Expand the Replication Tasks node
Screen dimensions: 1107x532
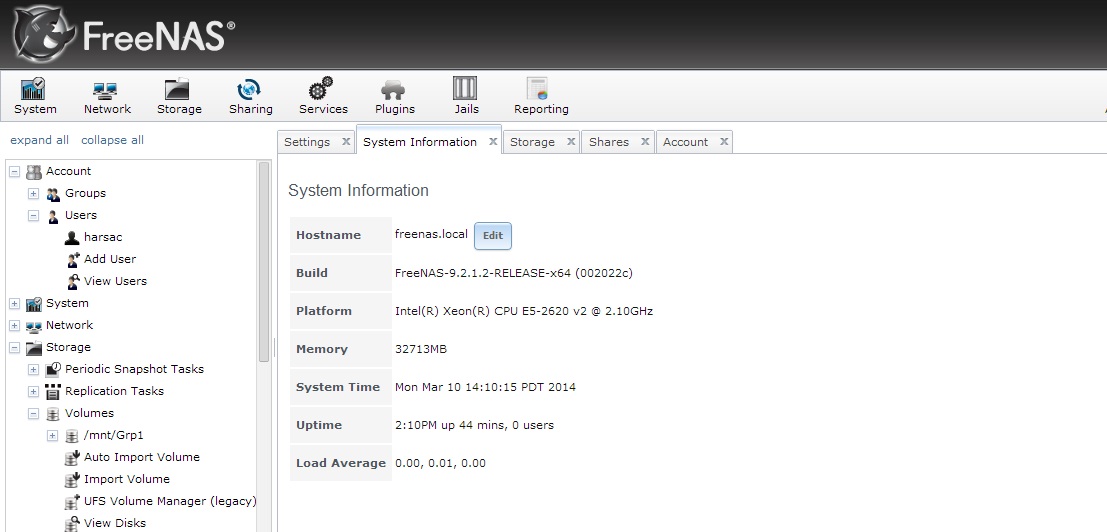[x=33, y=391]
